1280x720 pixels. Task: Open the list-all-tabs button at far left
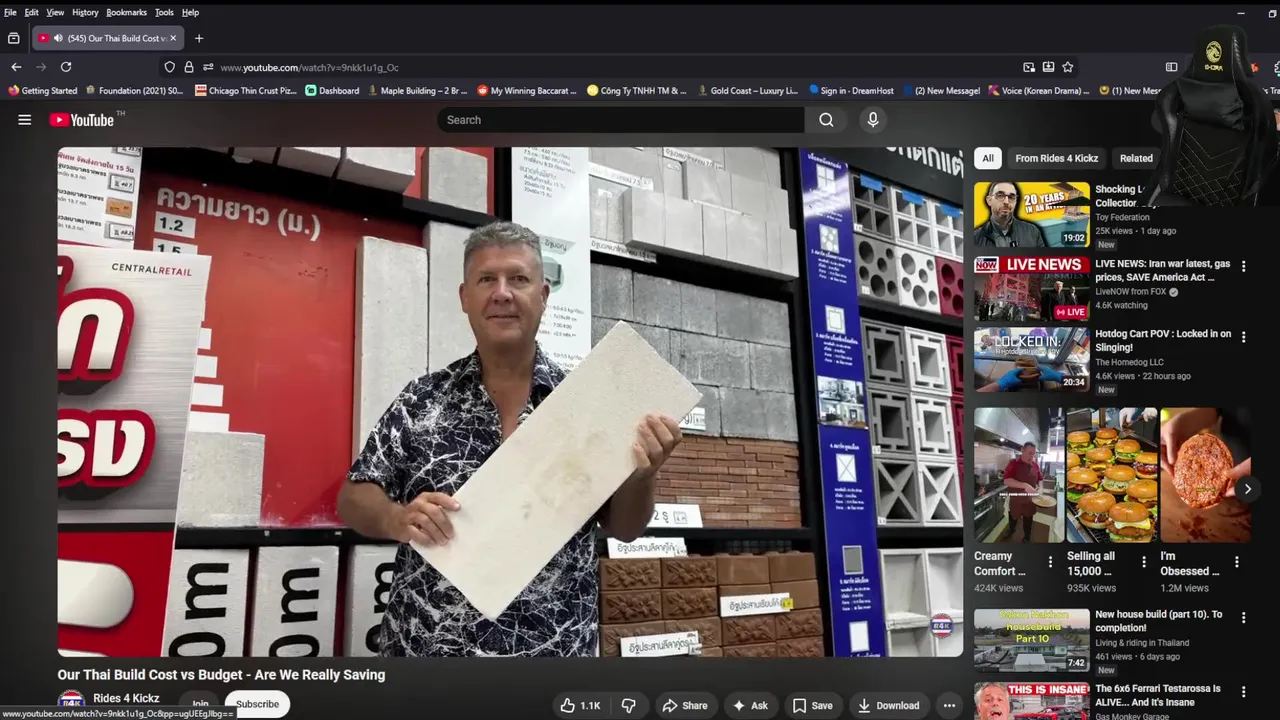point(13,38)
